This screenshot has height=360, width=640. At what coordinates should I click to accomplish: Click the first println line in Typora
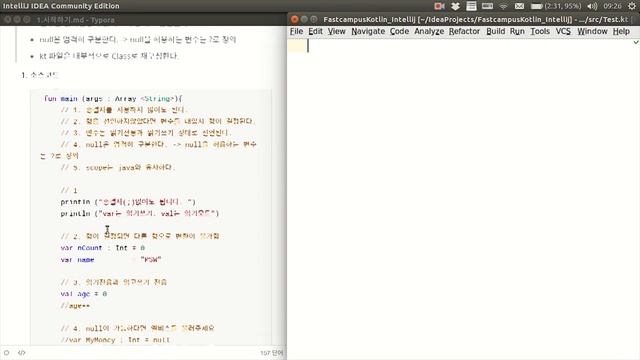tap(128, 202)
